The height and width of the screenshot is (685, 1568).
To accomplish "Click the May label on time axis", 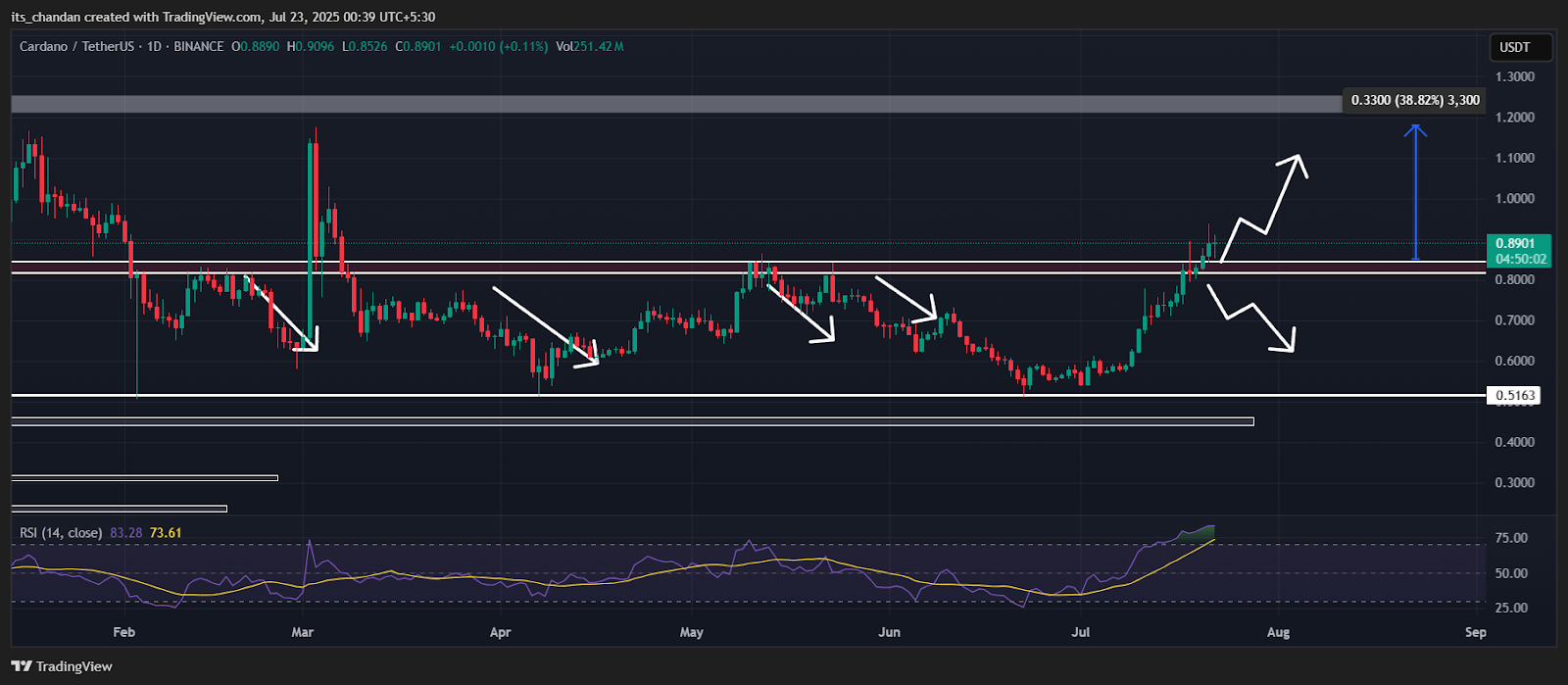I will pos(692,632).
